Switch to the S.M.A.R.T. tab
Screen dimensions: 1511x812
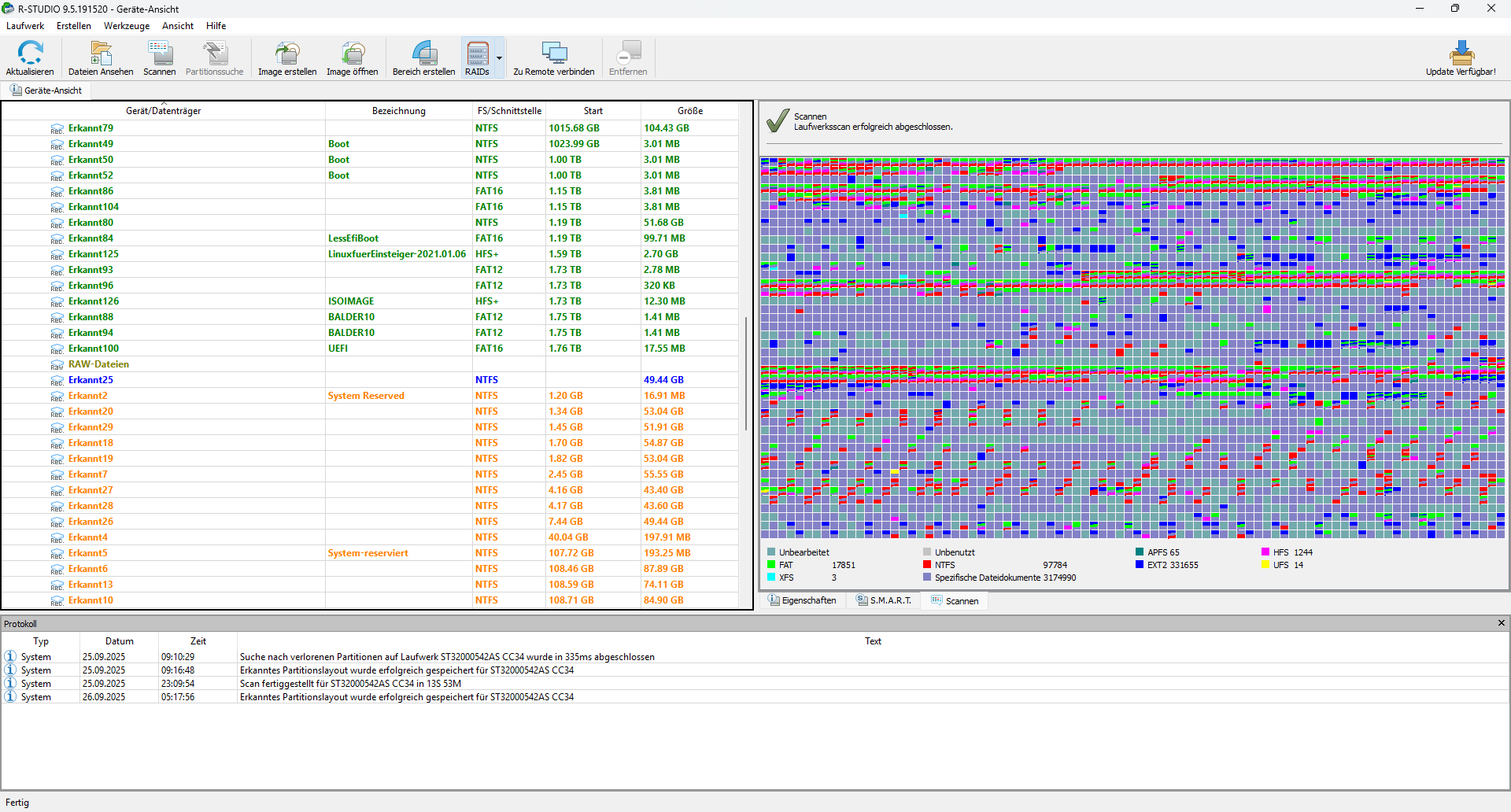885,600
